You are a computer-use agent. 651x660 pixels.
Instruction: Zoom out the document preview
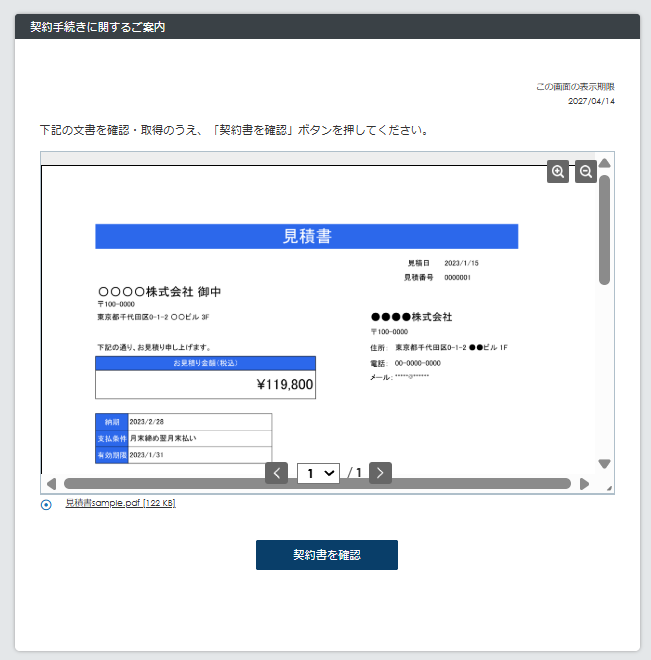coord(586,171)
